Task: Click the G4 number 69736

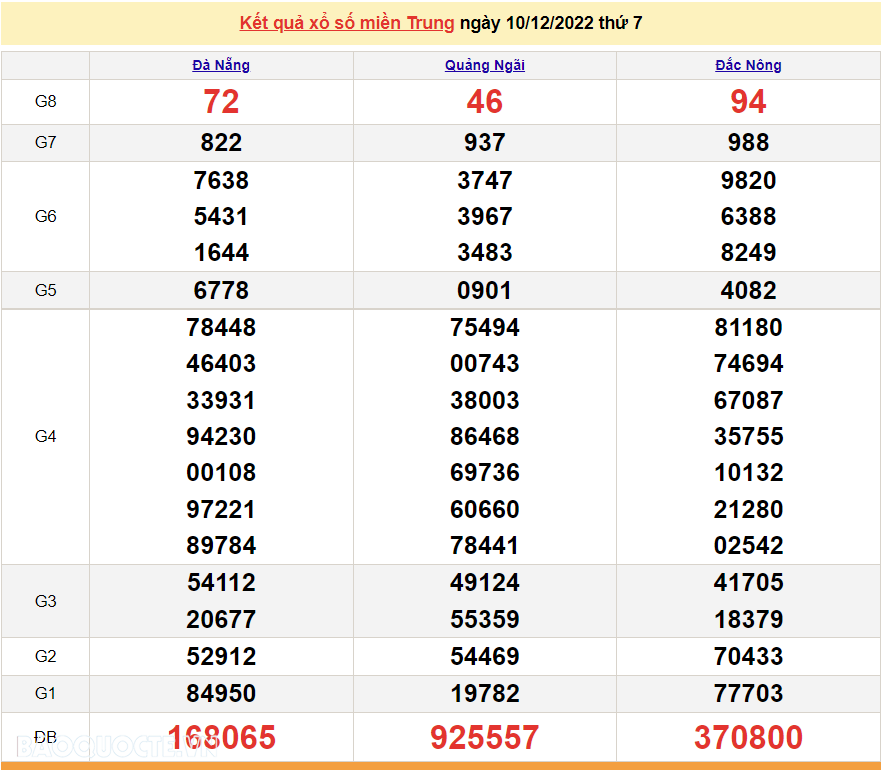Action: [484, 473]
